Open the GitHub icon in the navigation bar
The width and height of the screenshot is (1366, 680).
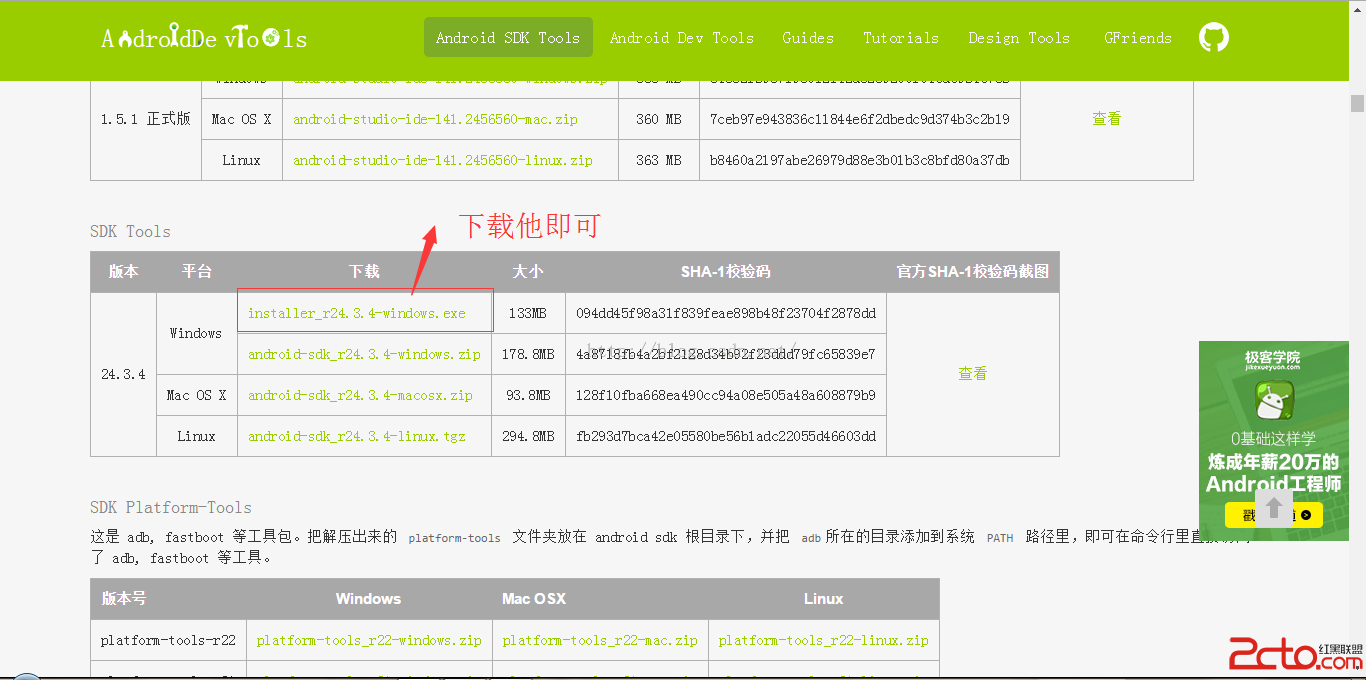click(x=1214, y=38)
